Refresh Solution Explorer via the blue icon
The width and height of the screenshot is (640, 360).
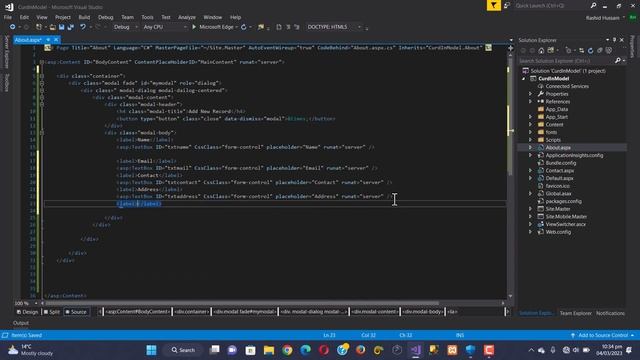(x=591, y=51)
